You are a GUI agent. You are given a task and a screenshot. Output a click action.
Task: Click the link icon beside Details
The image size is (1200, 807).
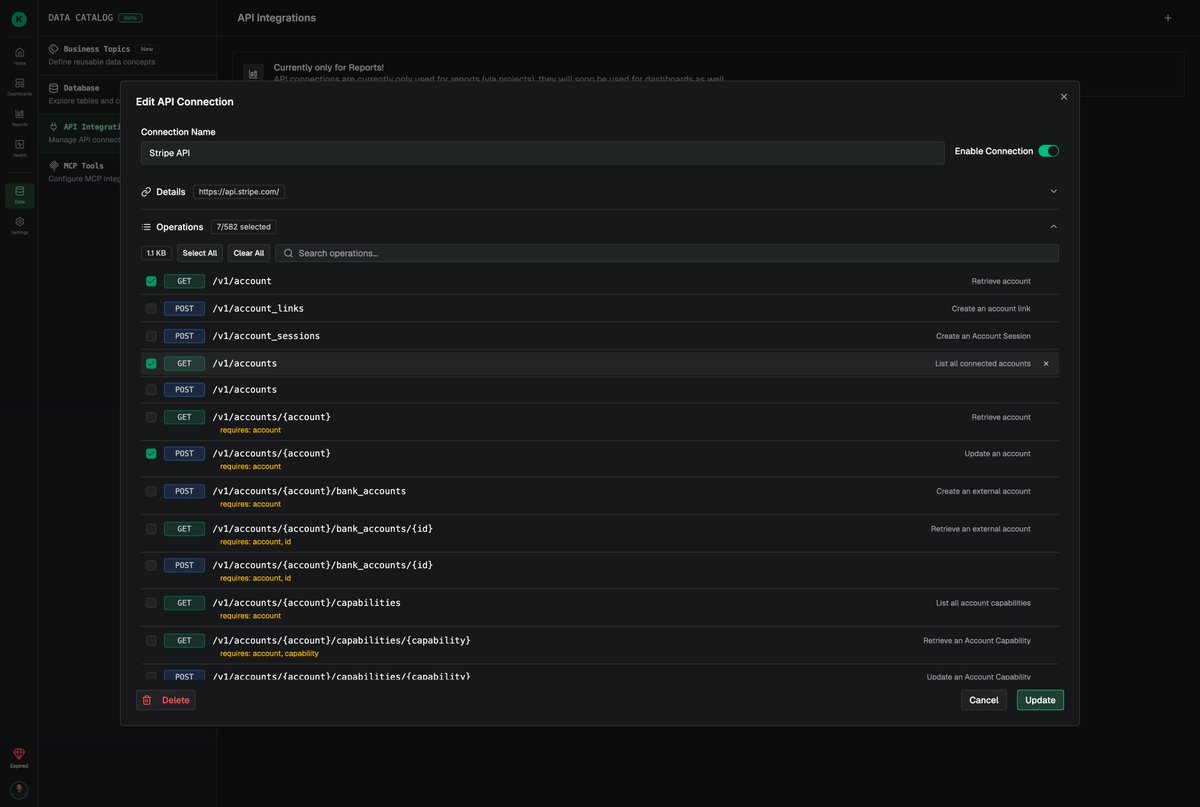146,192
